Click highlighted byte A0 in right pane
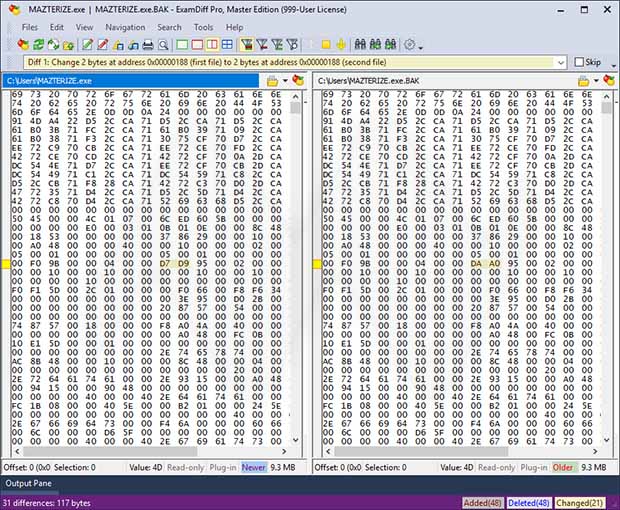 (495, 263)
